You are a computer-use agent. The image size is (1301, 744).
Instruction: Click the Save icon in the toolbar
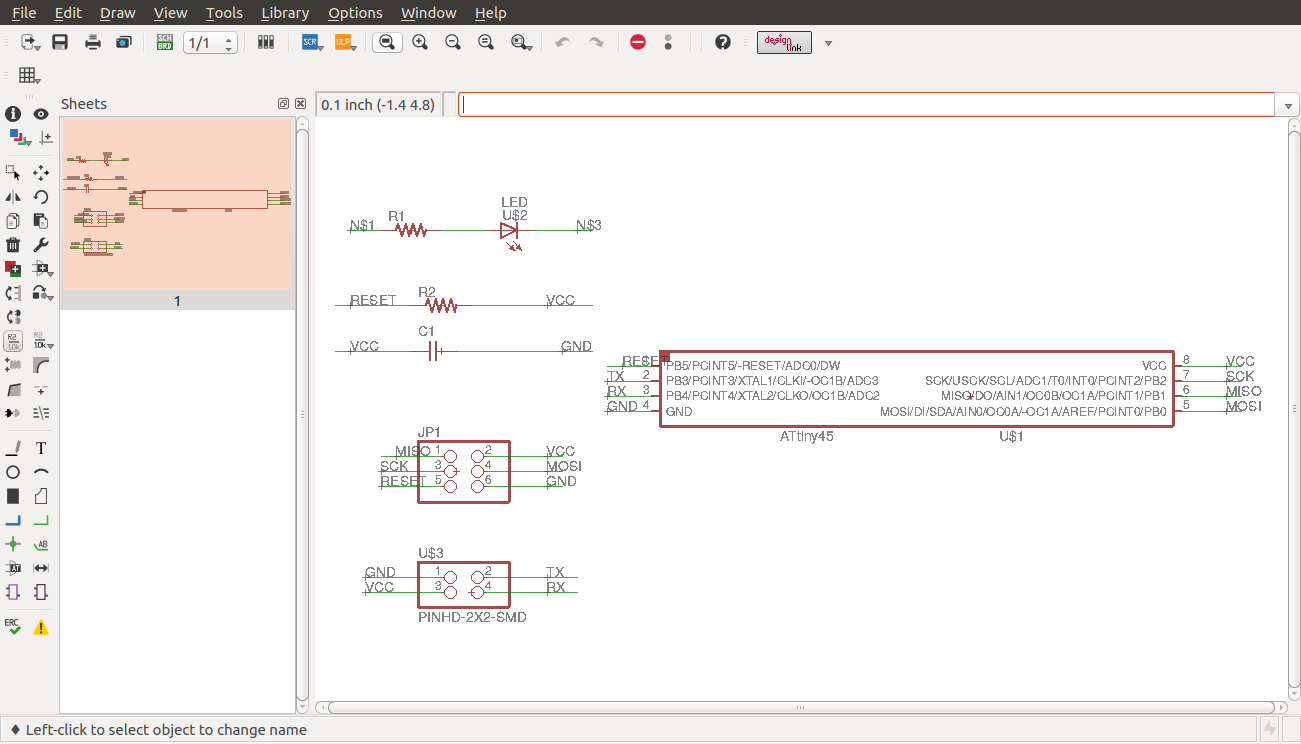click(60, 42)
